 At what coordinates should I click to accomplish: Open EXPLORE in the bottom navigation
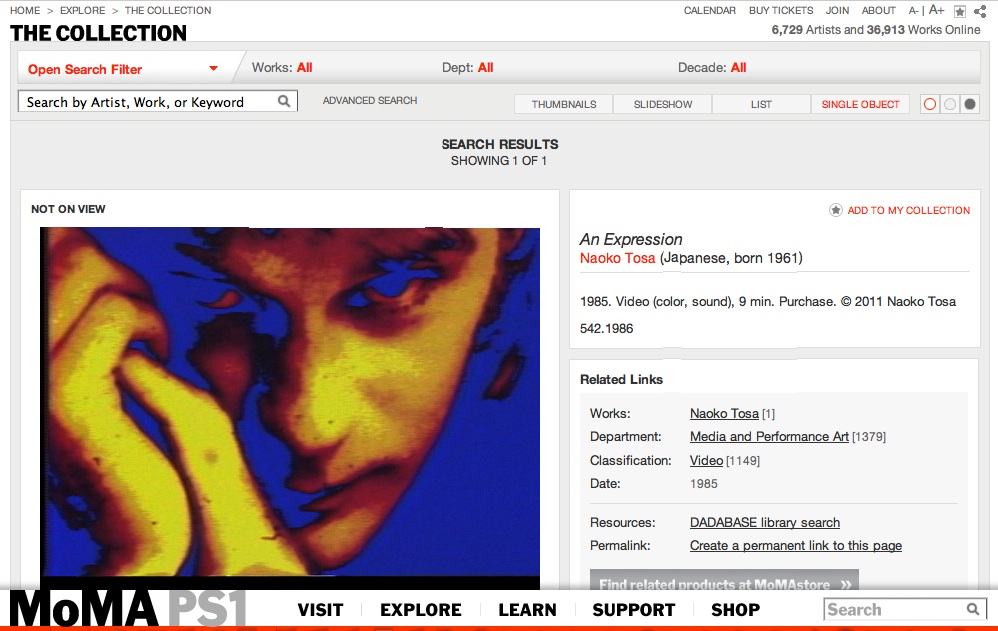click(x=421, y=610)
